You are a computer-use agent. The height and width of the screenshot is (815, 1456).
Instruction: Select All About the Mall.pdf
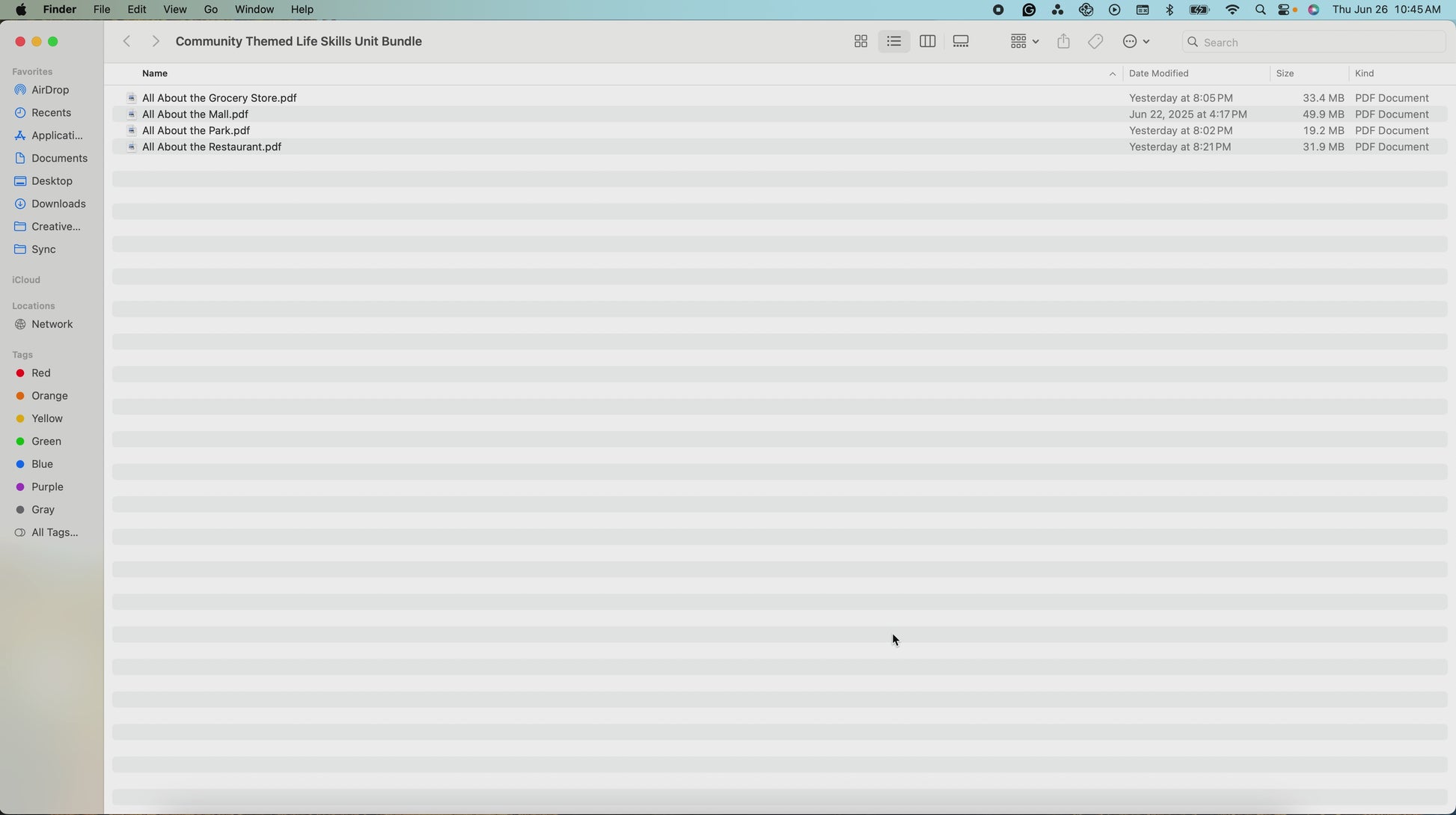[195, 115]
